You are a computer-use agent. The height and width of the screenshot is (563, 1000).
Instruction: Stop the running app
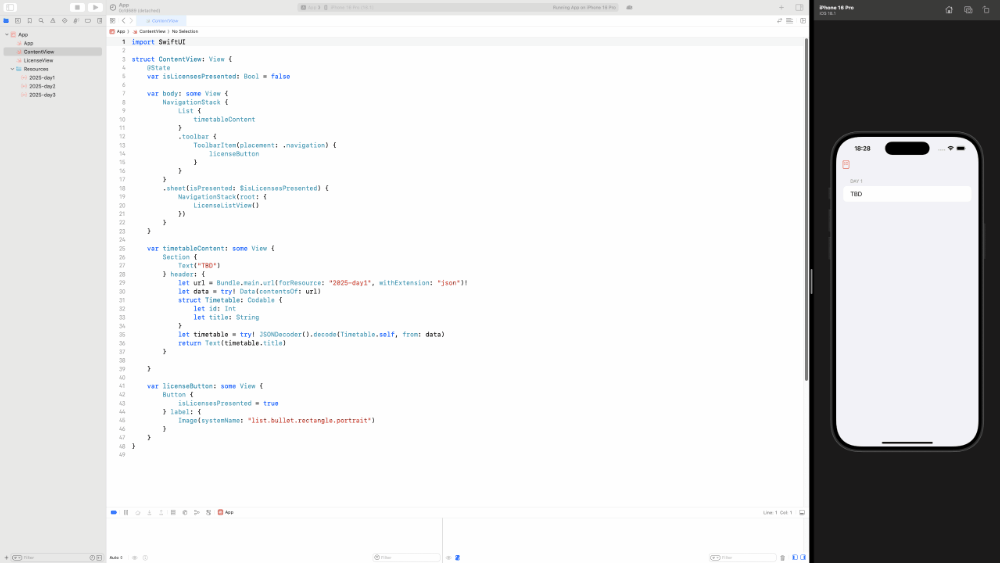(77, 8)
